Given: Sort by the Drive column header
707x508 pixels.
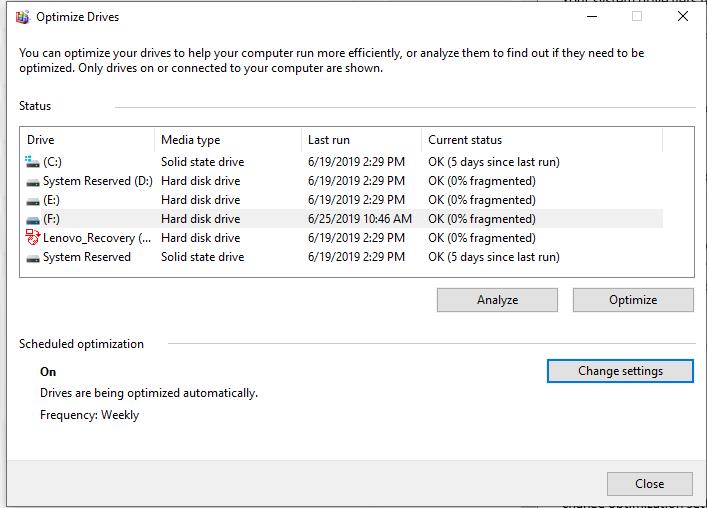Looking at the screenshot, I should pos(87,140).
